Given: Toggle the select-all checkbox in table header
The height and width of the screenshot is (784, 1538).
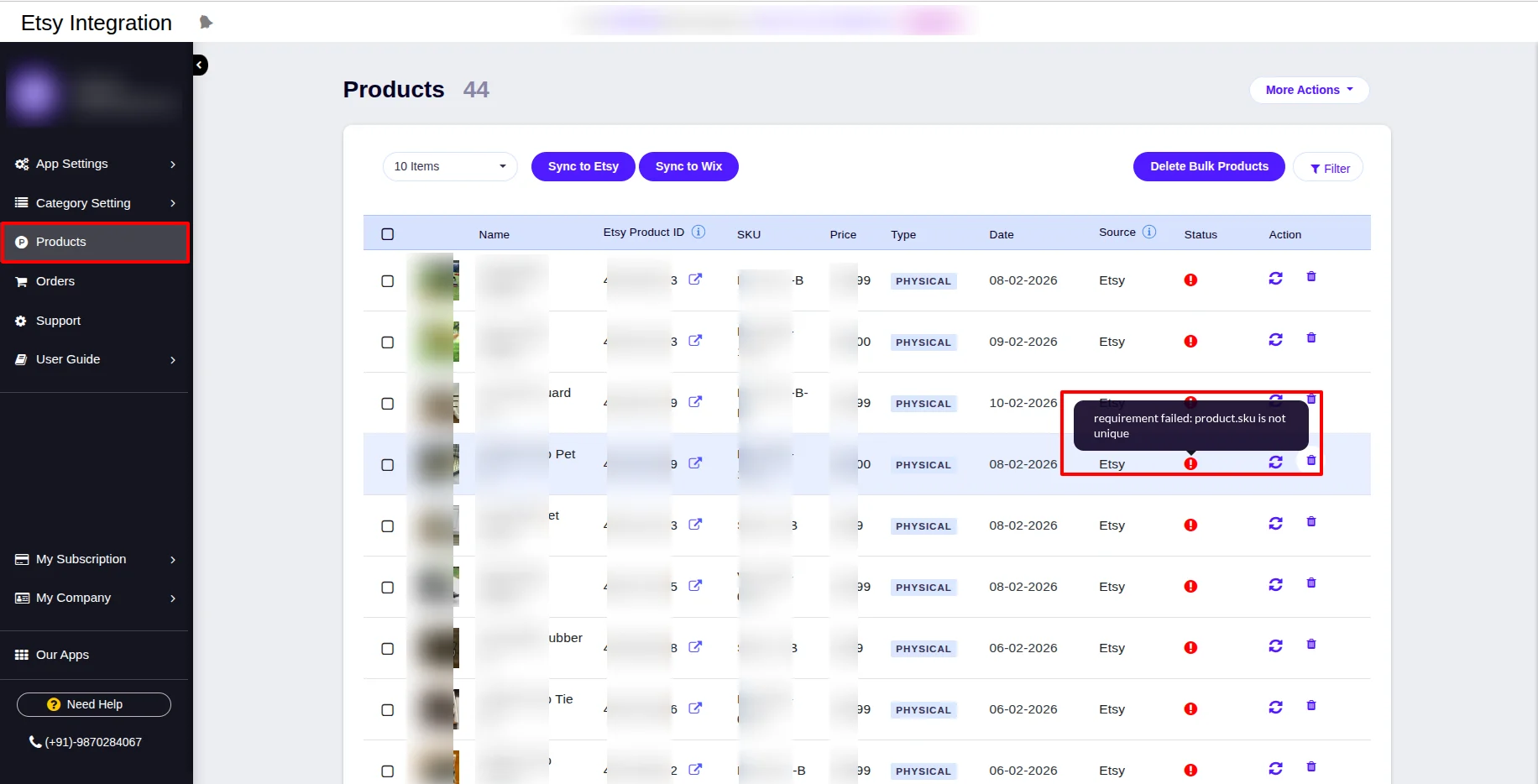Looking at the screenshot, I should point(387,234).
